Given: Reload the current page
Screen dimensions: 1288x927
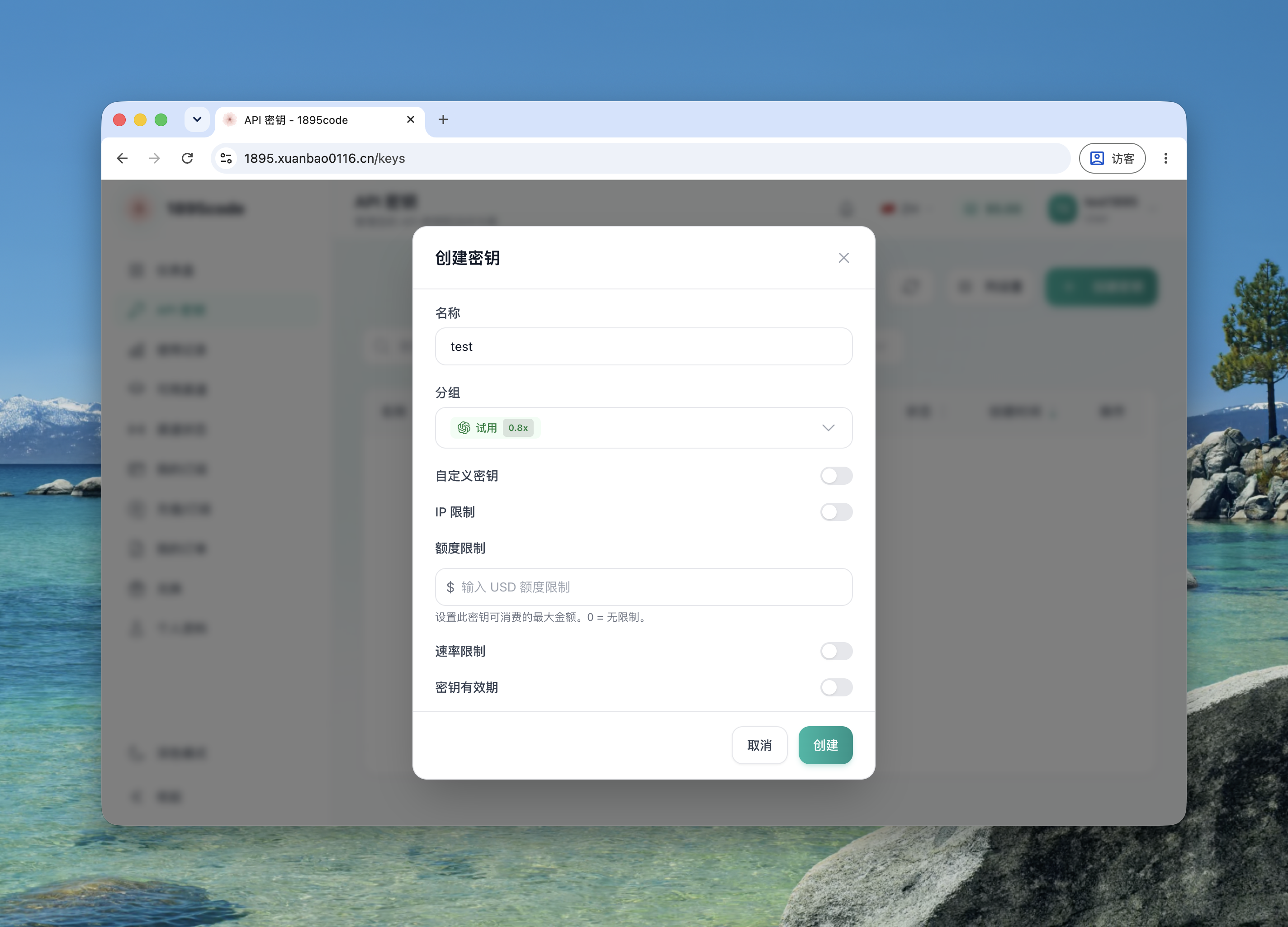Looking at the screenshot, I should [187, 158].
